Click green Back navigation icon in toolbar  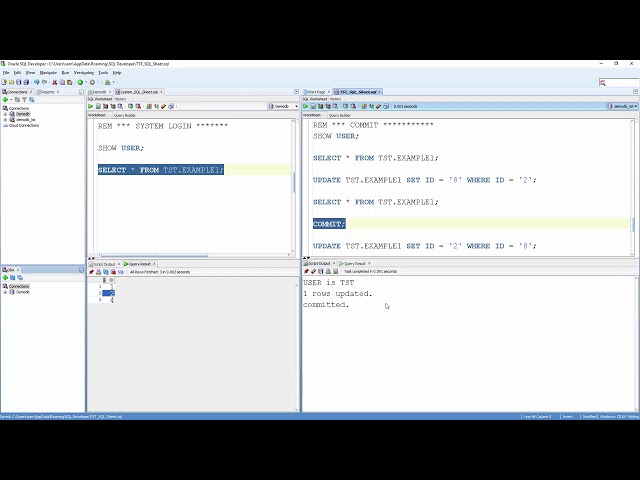click(80, 82)
